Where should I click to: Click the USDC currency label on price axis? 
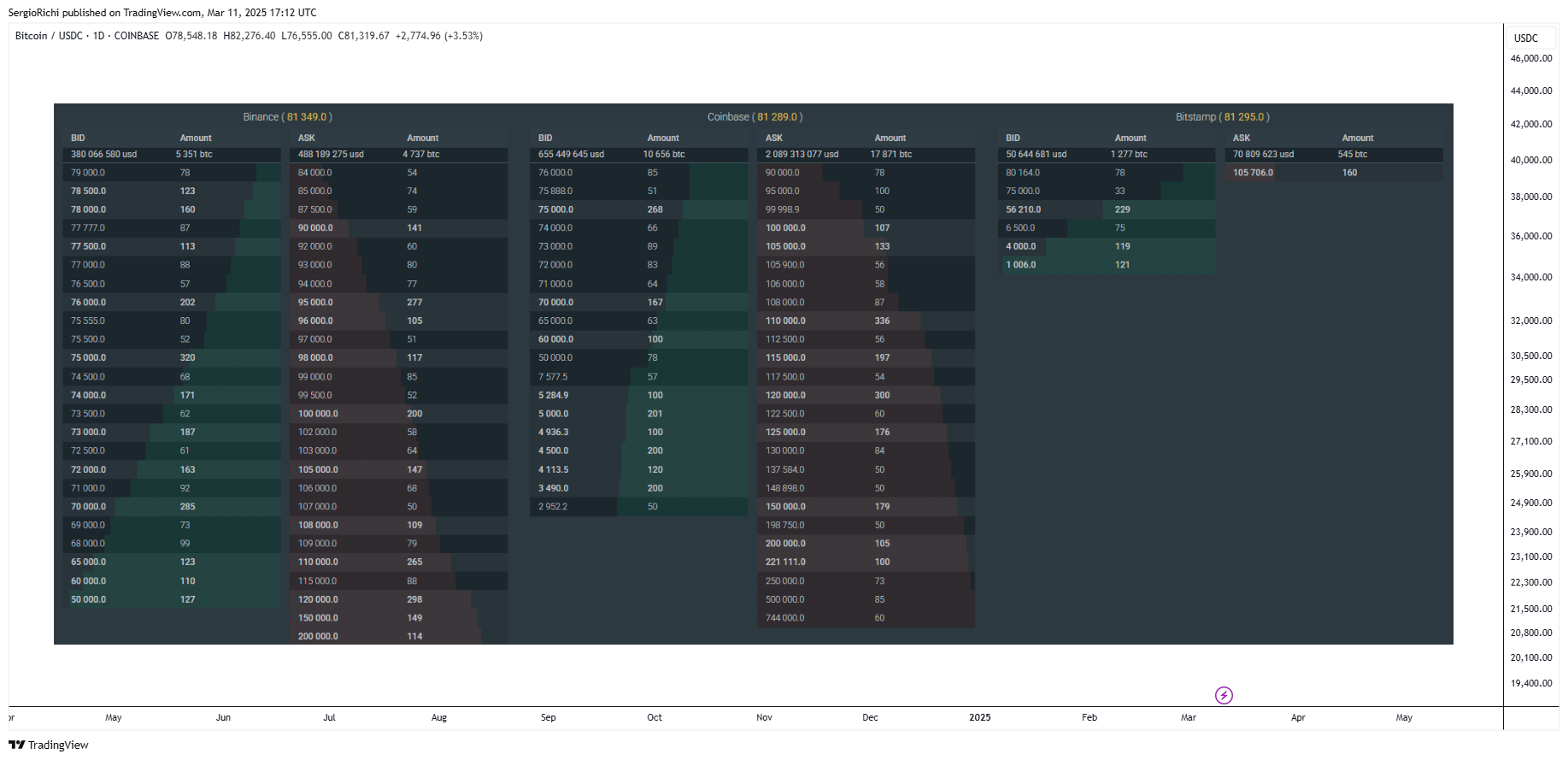(1525, 38)
